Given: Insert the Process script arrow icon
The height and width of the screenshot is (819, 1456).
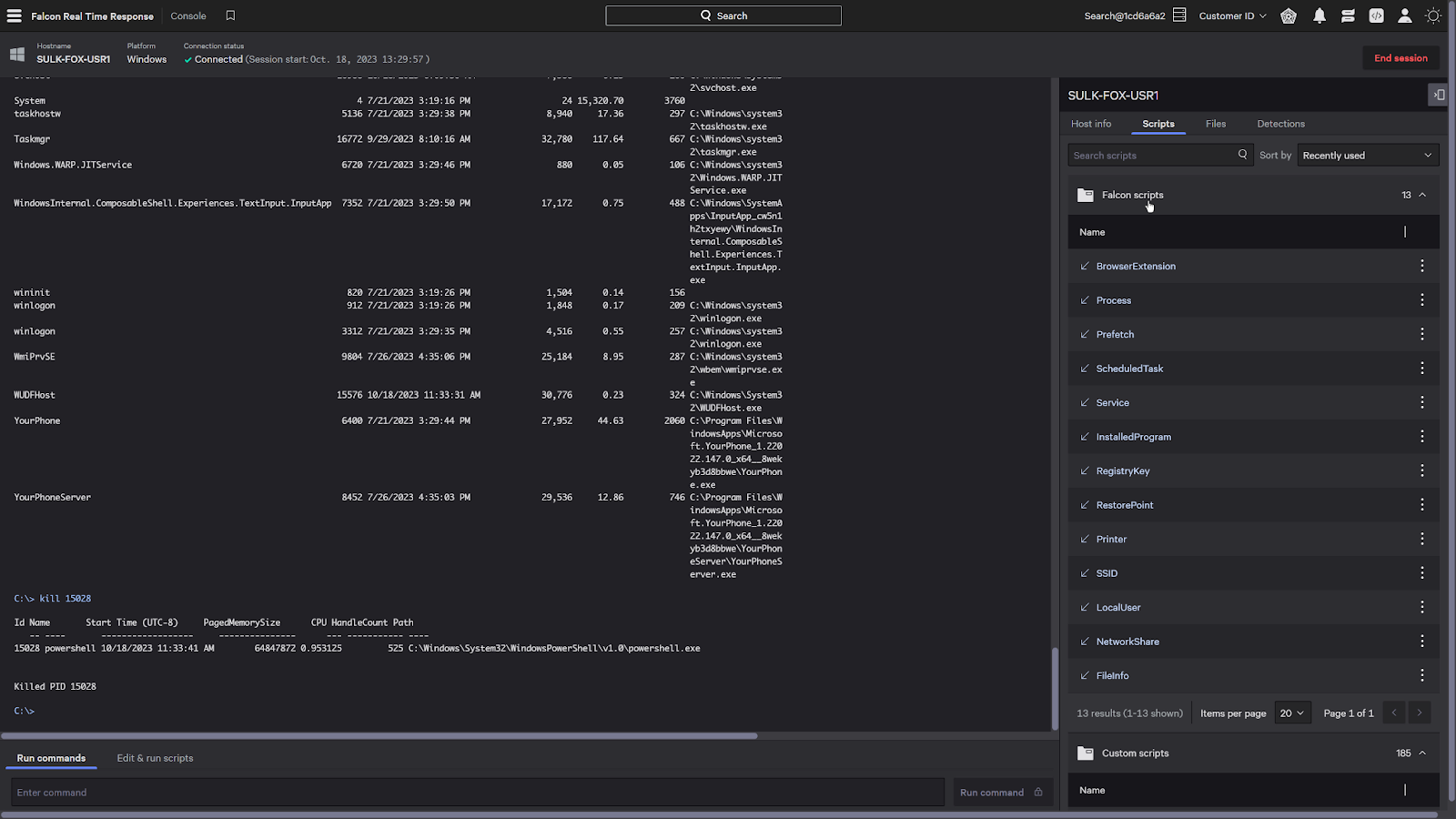Looking at the screenshot, I should [1084, 300].
